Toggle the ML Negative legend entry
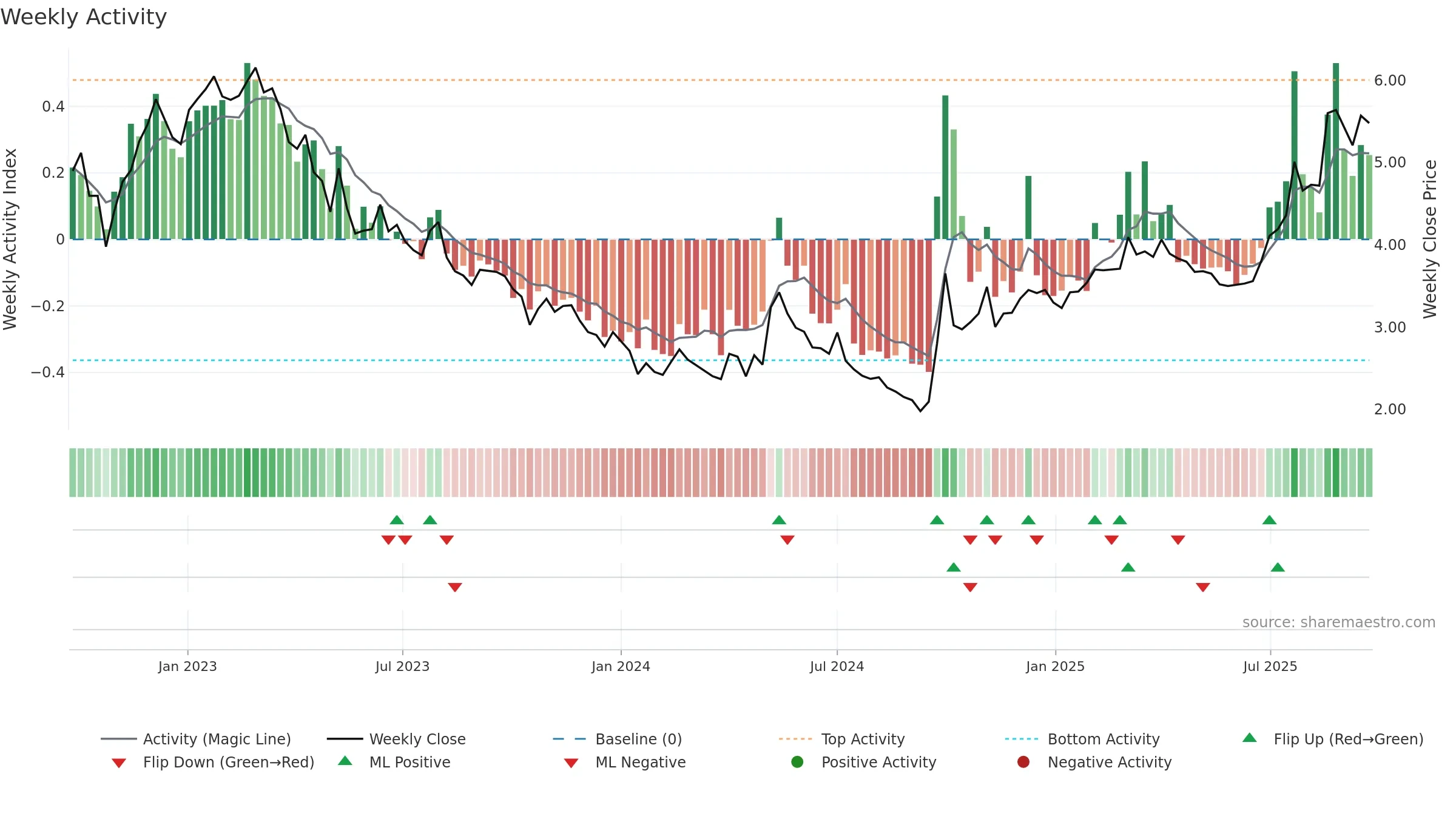The height and width of the screenshot is (819, 1456). tap(625, 762)
